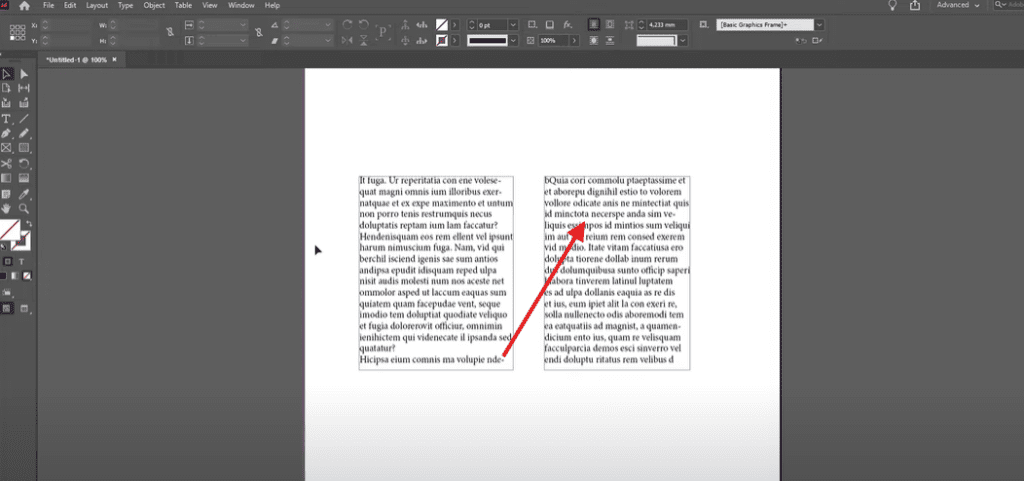This screenshot has height=481, width=1024.
Task: Select the Pen tool
Action: (x=7, y=133)
